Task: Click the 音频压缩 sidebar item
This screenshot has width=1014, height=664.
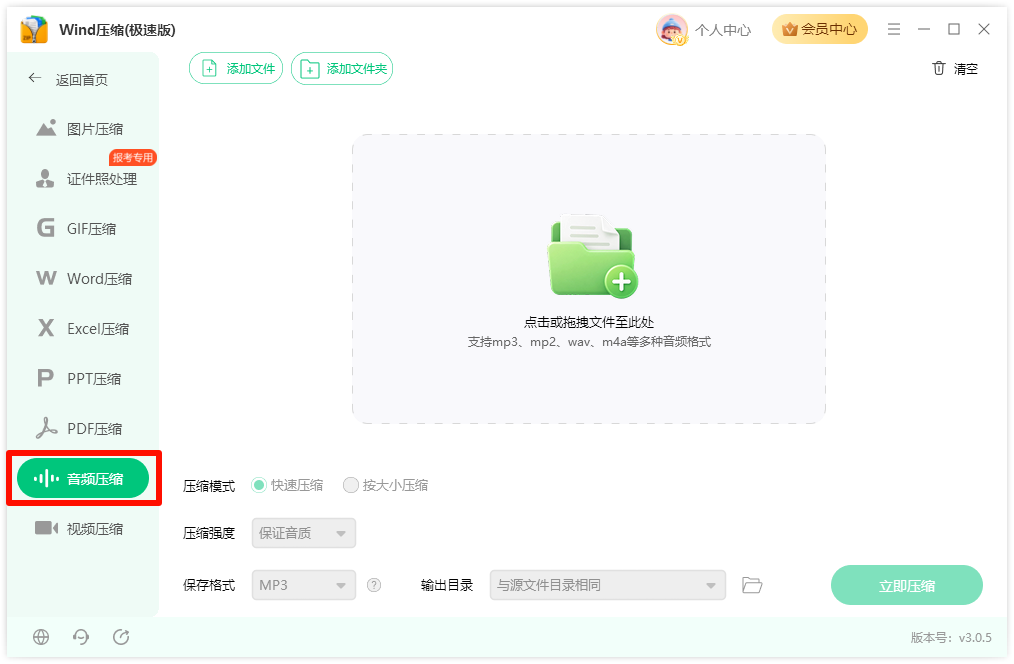Action: coord(83,478)
